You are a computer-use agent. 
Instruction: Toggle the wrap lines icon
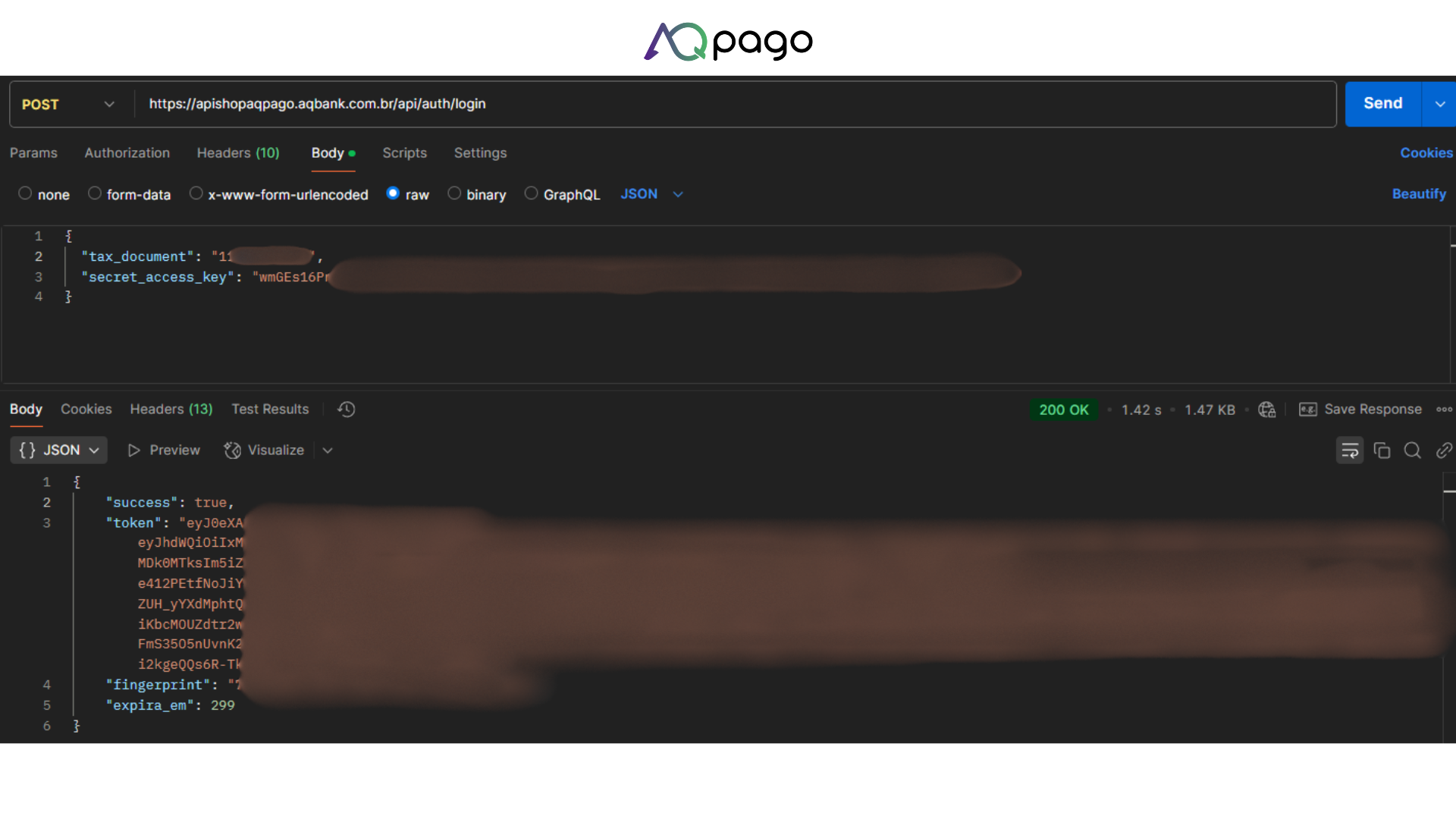(x=1350, y=450)
